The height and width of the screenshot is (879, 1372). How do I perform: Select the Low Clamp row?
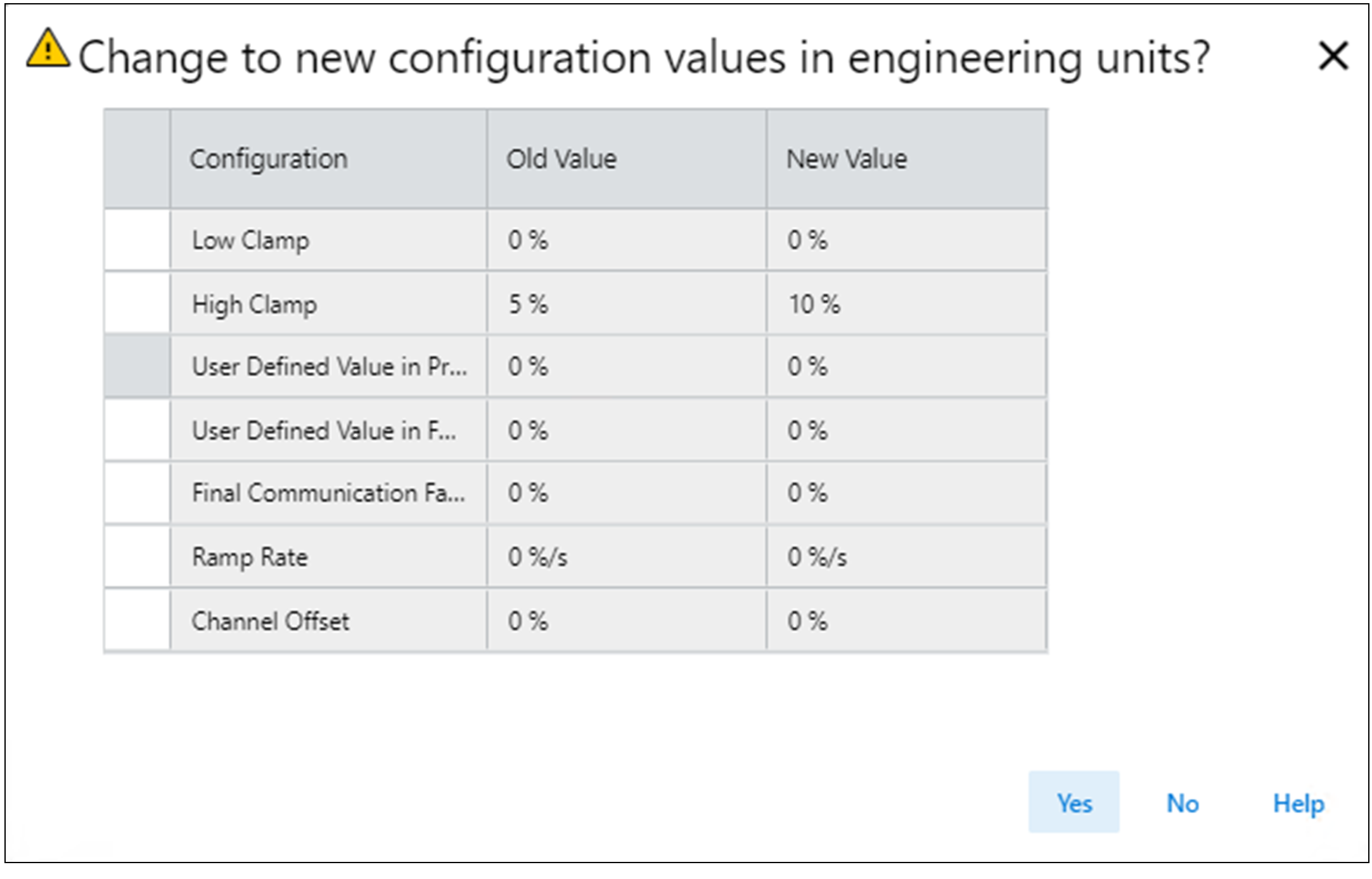tap(251, 240)
